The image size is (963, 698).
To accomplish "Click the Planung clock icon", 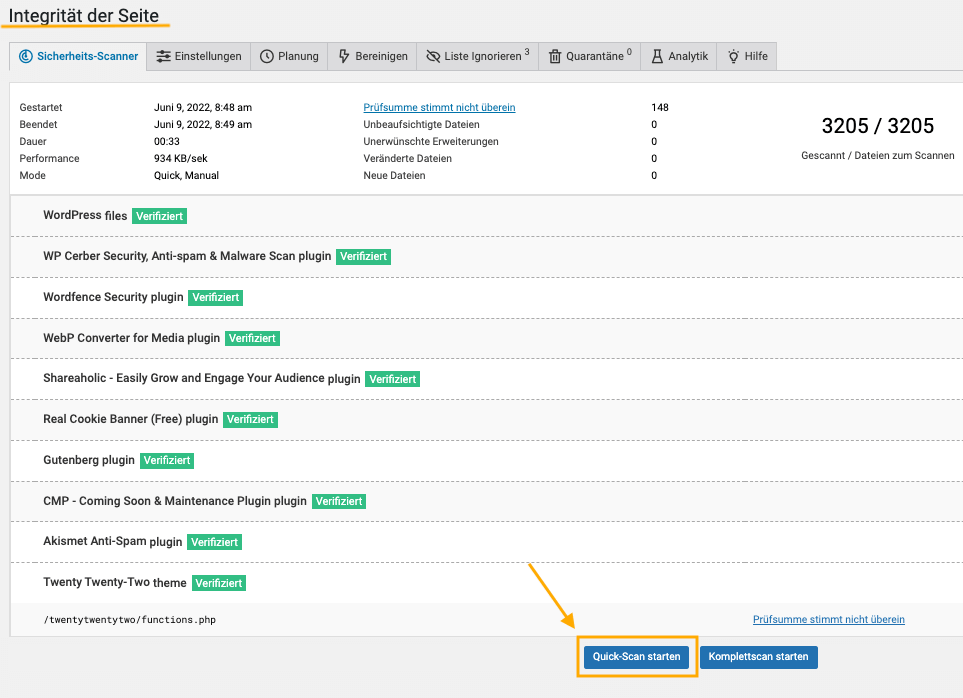I will click(x=267, y=56).
